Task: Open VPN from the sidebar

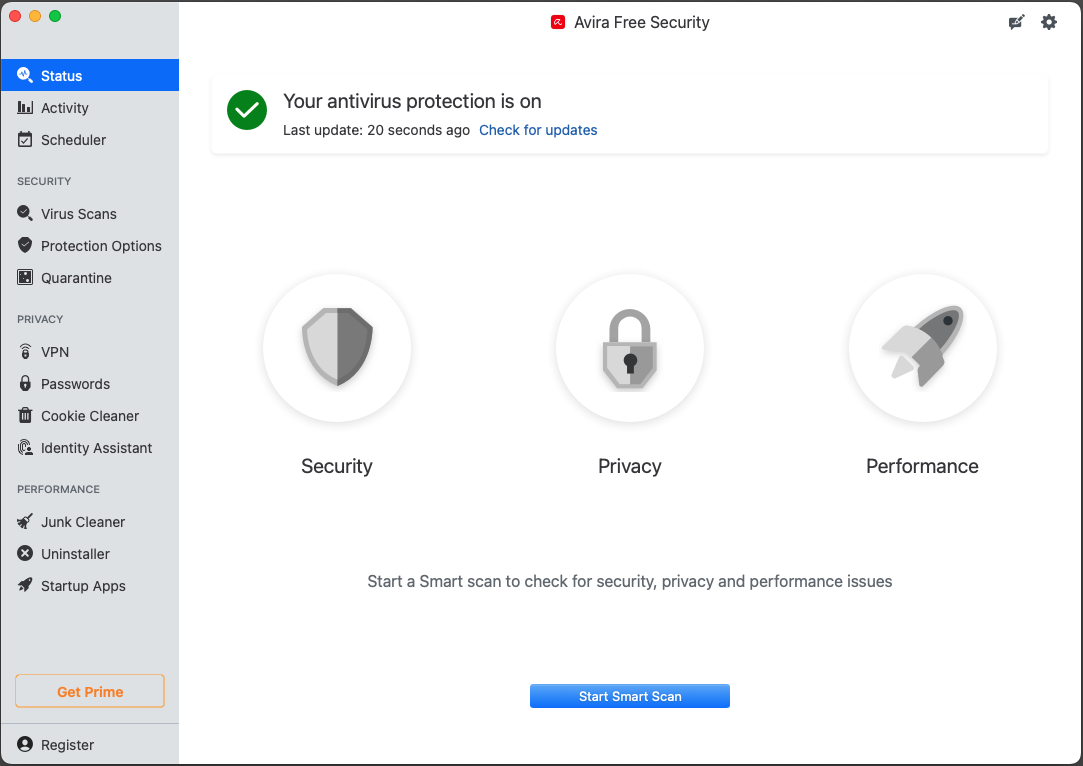Action: click(55, 352)
